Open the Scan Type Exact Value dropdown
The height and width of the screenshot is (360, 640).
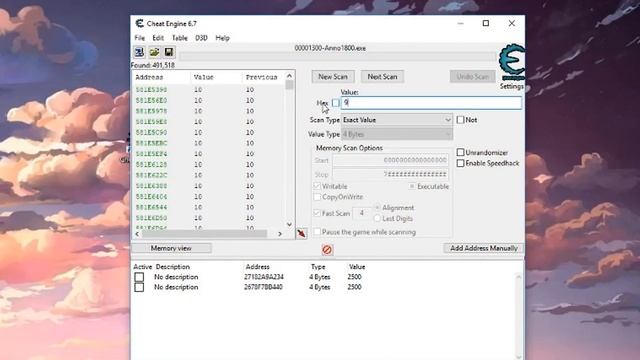tap(397, 120)
